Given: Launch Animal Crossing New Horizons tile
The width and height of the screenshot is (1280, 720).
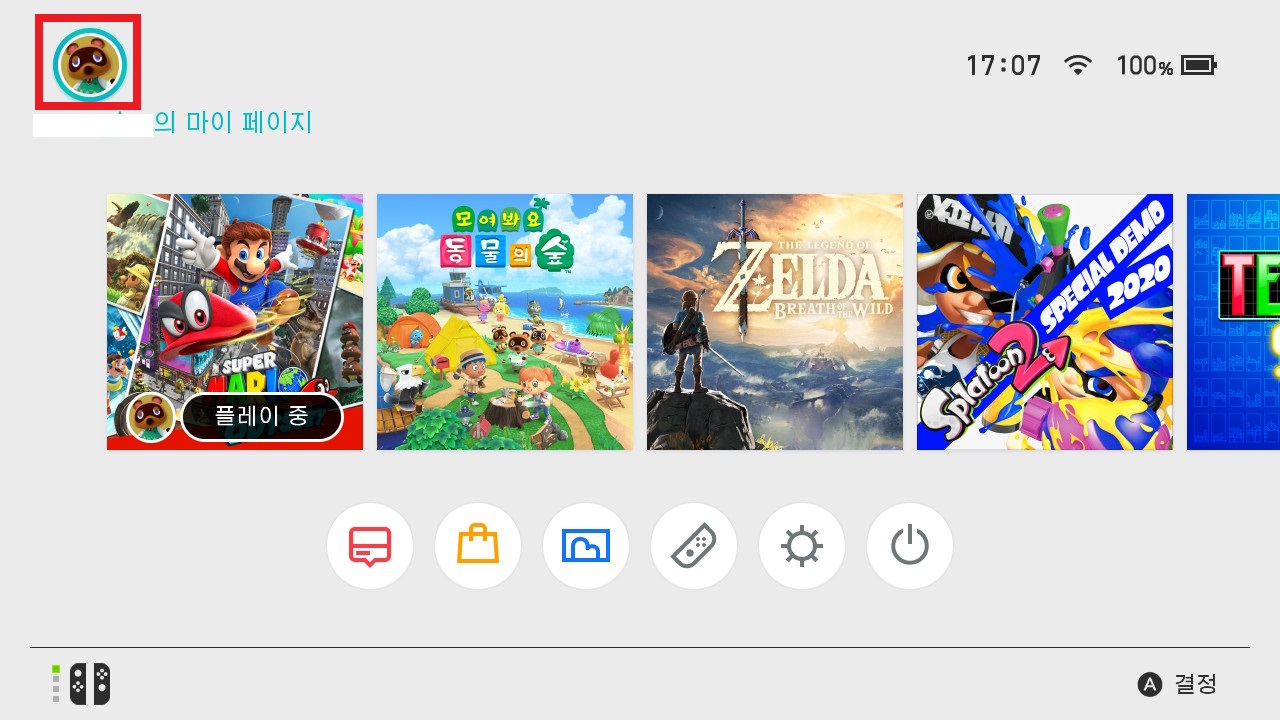Looking at the screenshot, I should coord(505,322).
